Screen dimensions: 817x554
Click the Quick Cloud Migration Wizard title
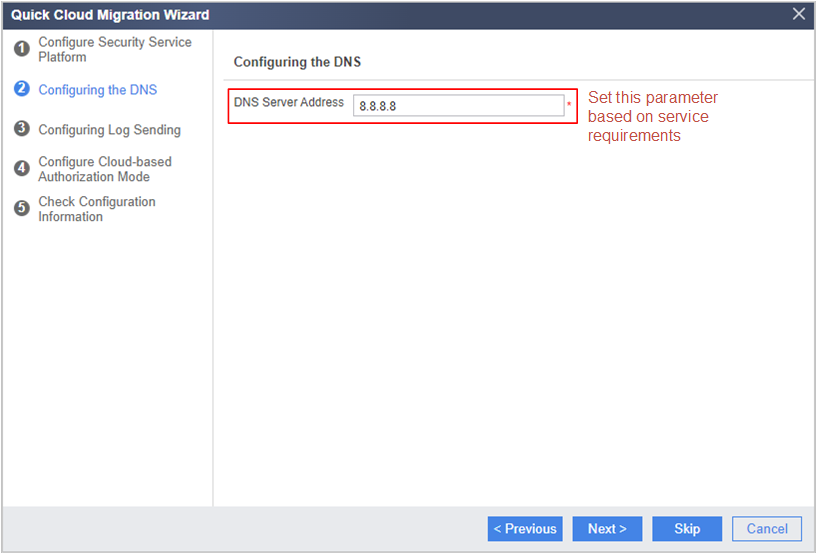[110, 15]
